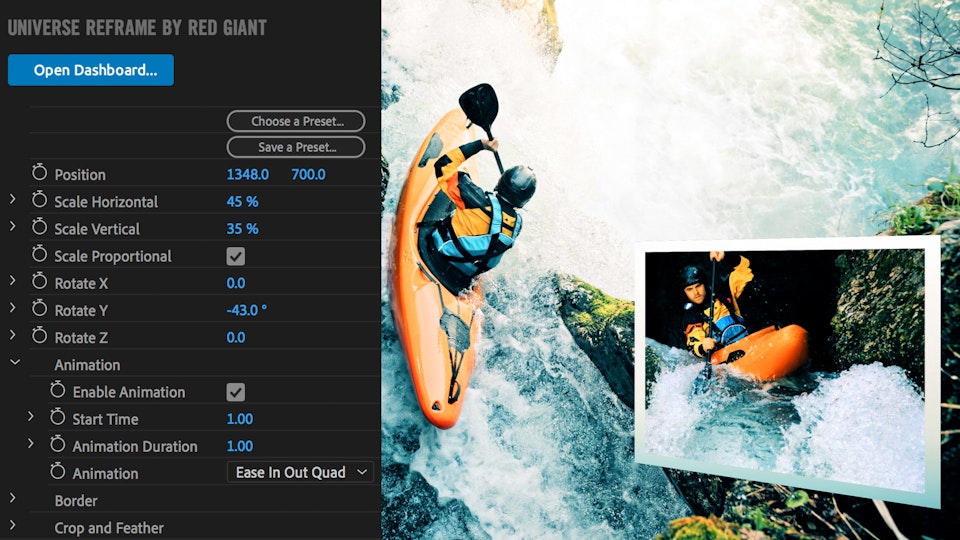Click the Choose a Preset button
The image size is (960, 540).
(296, 121)
